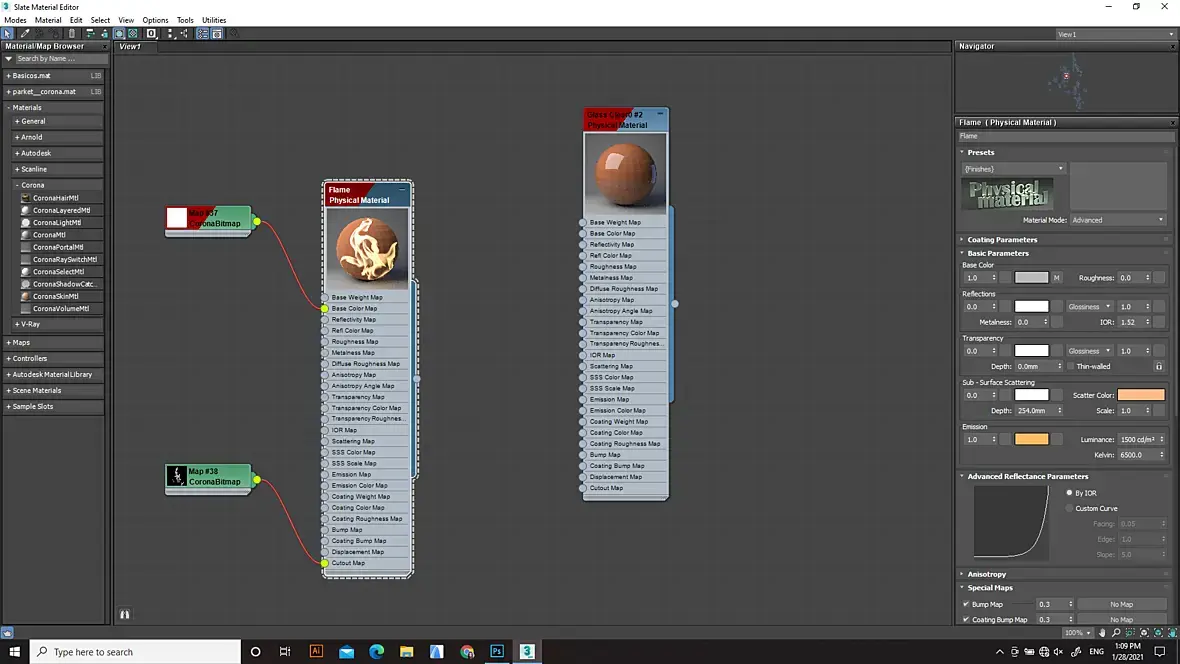The image size is (1180, 664).
Task: Click Coating Bump Map No Map button
Action: coord(1121,620)
